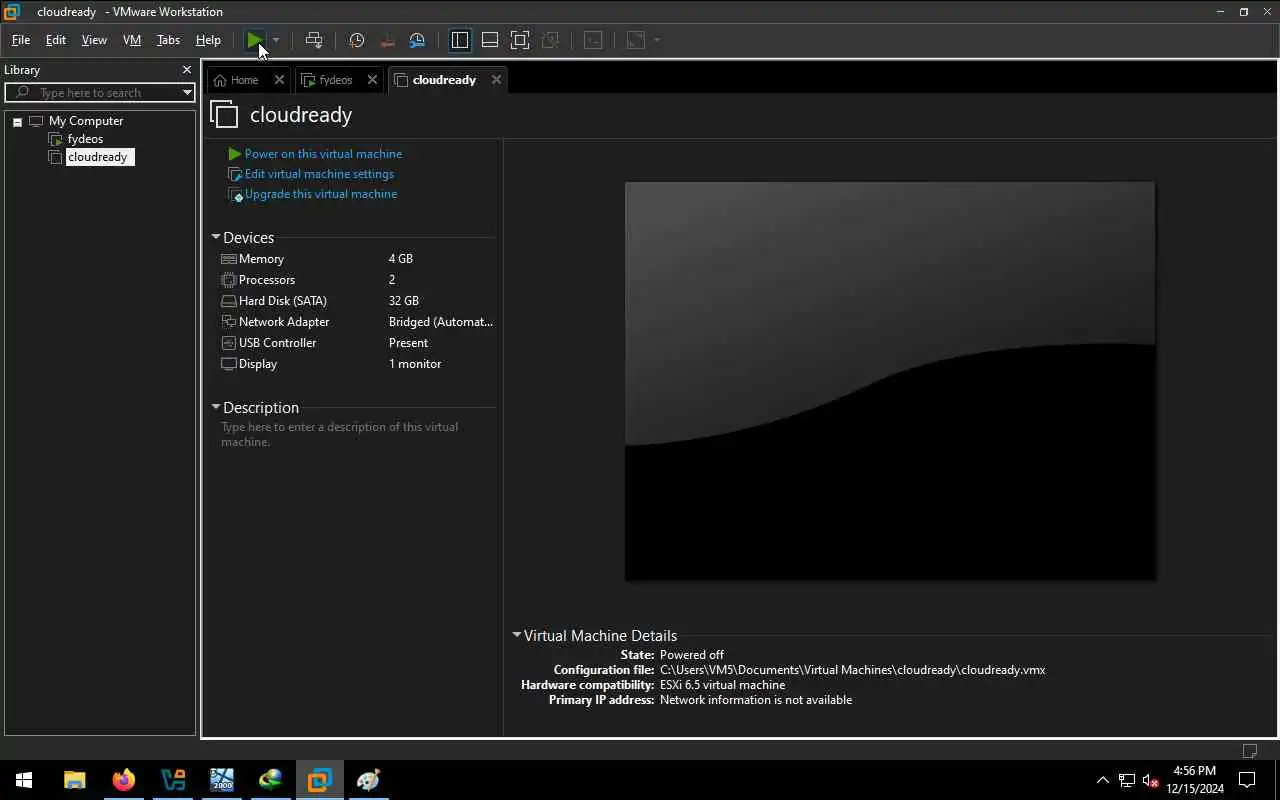This screenshot has width=1280, height=800.
Task: Click the configuration file path text
Action: click(852, 670)
